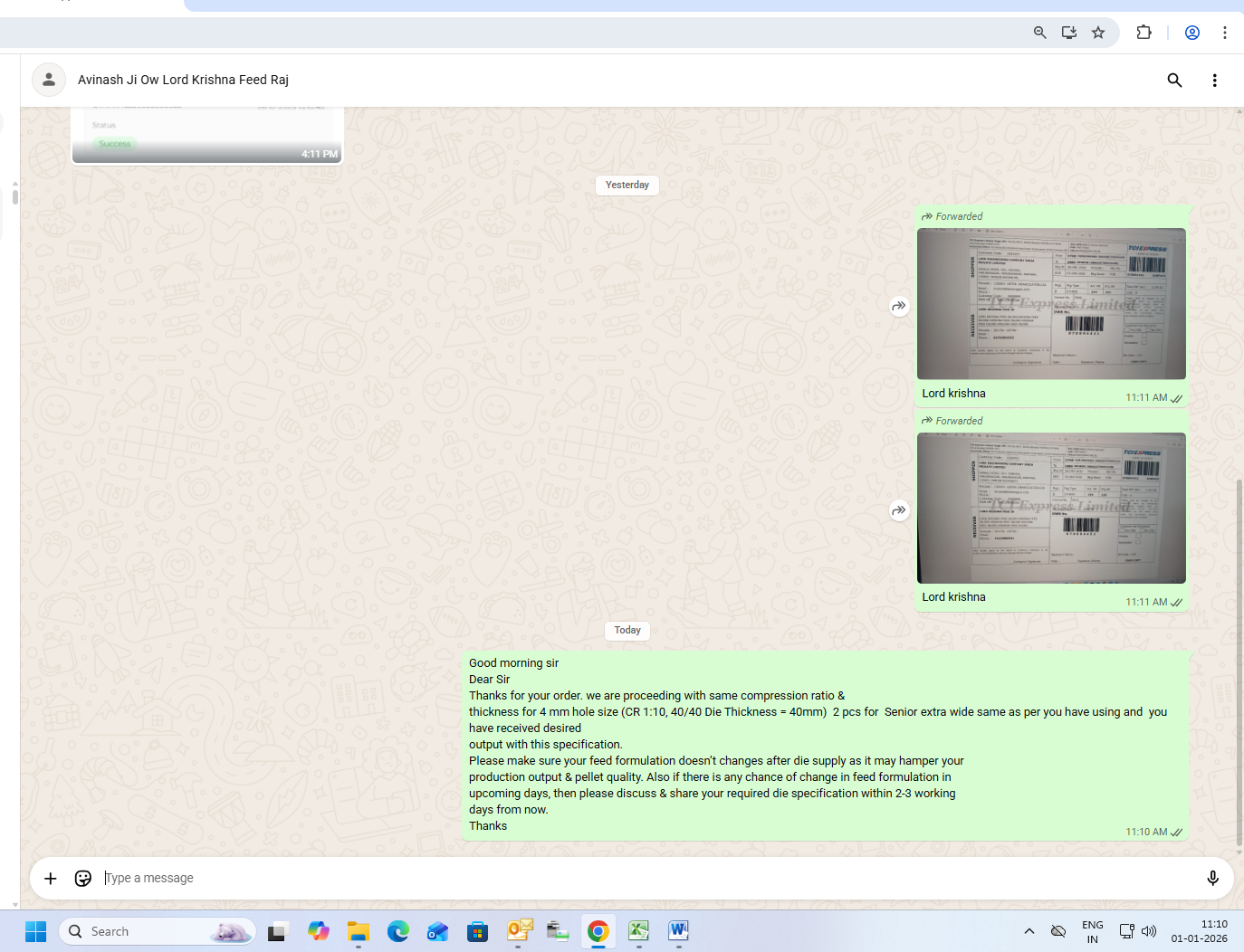Forward the second Lord krishna image
The image size is (1244, 952).
(898, 510)
